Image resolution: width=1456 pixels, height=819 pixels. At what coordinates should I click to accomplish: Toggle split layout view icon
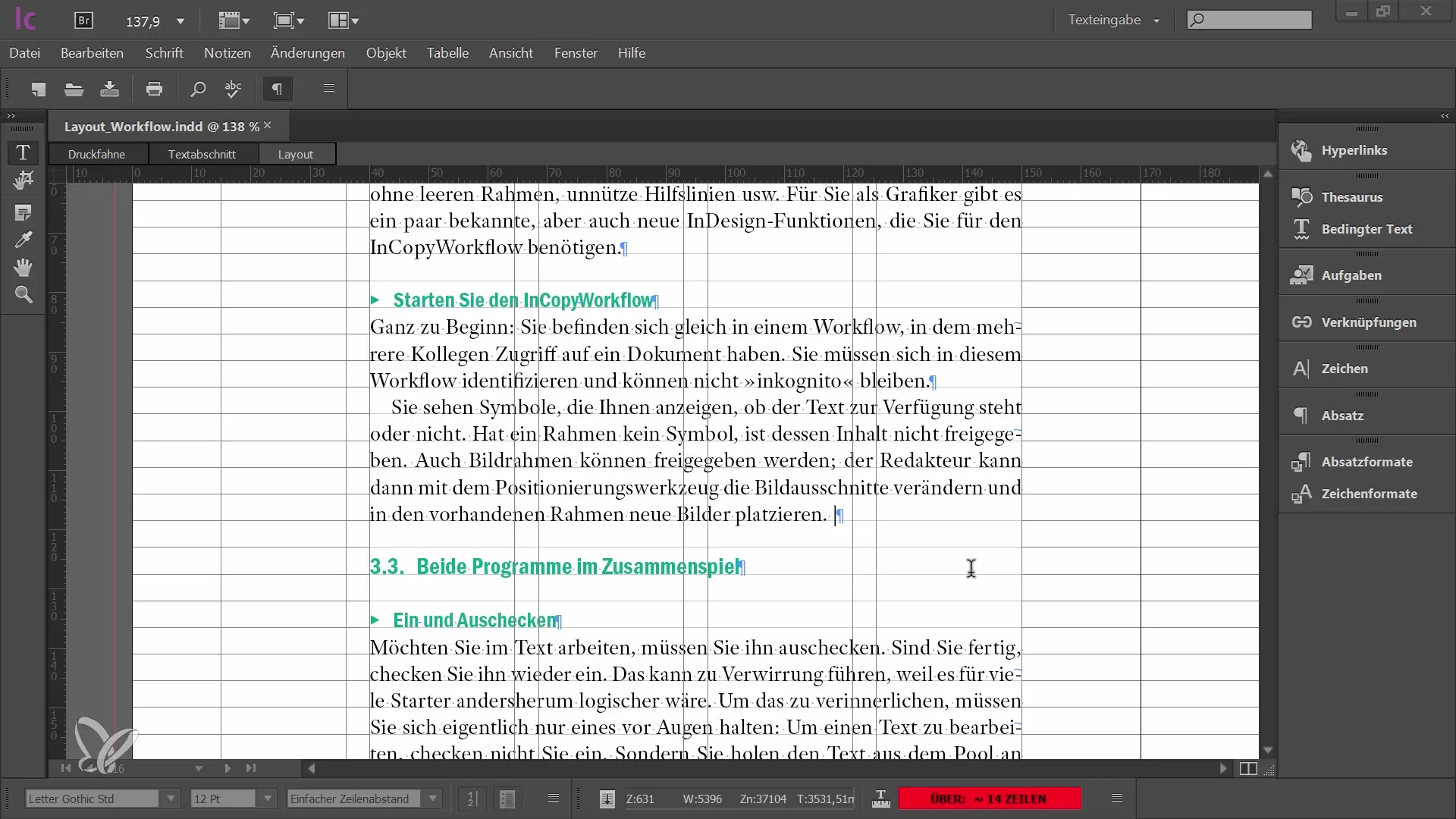pos(1247,768)
